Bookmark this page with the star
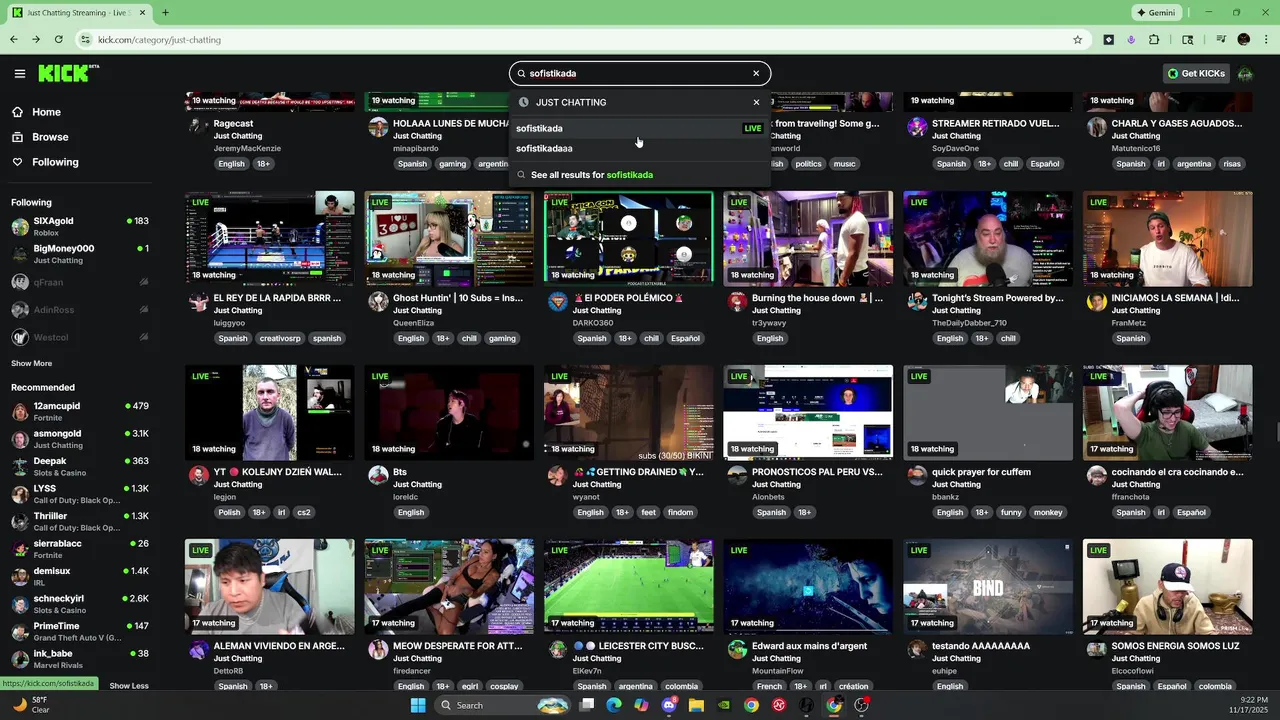Image resolution: width=1280 pixels, height=720 pixels. coord(1077,40)
